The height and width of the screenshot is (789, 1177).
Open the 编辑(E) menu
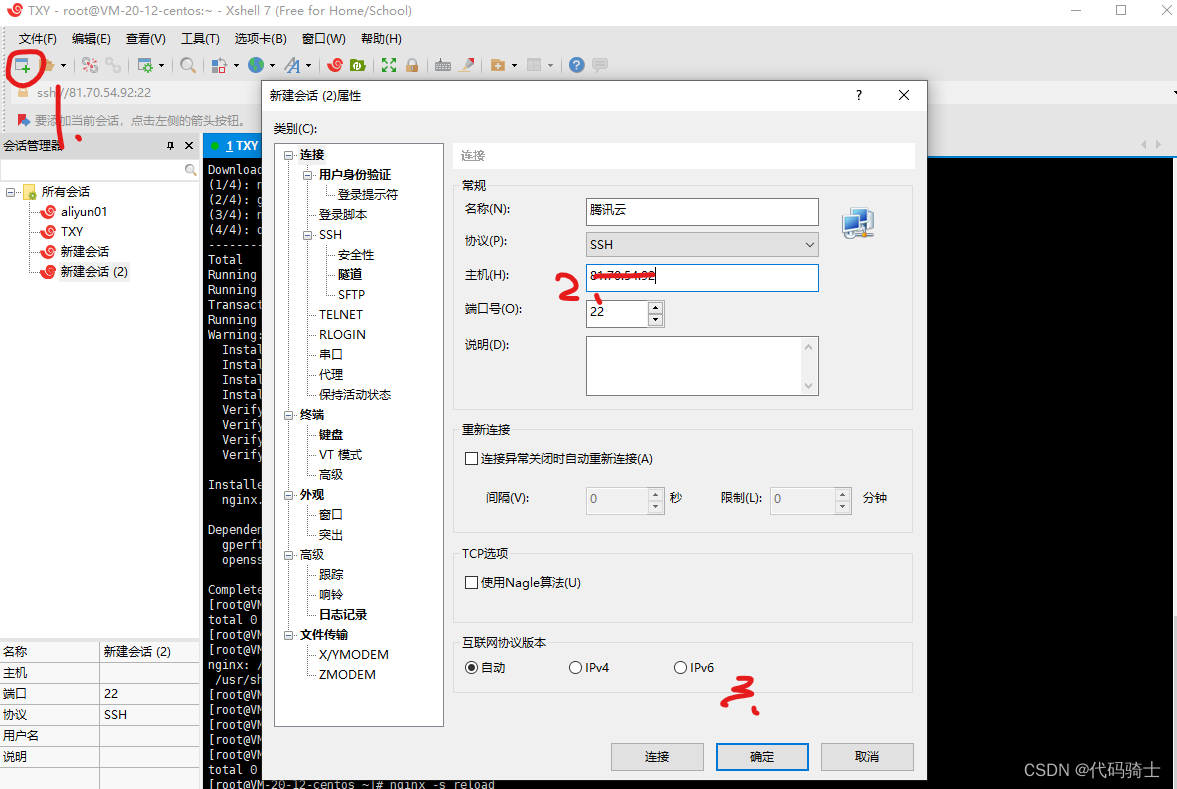click(92, 38)
